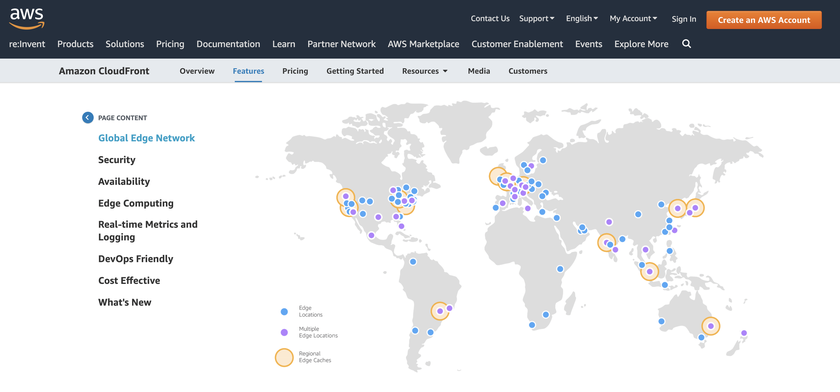Click Create an AWS Account button
The width and height of the screenshot is (840, 392).
(764, 20)
